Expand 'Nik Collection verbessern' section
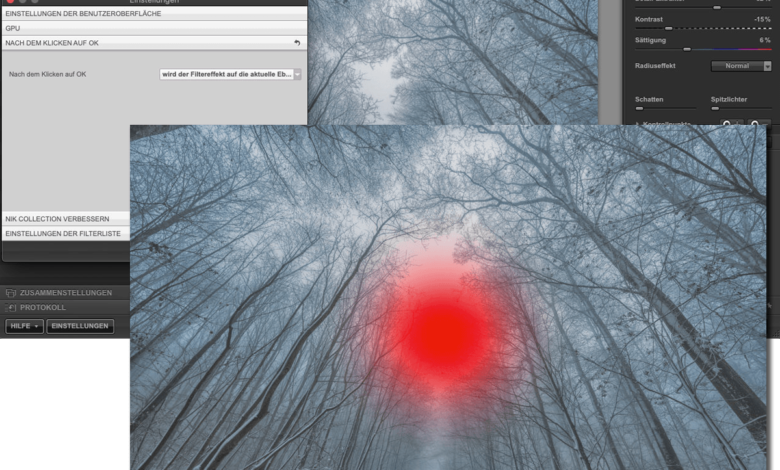This screenshot has height=470, width=780. tap(66, 219)
